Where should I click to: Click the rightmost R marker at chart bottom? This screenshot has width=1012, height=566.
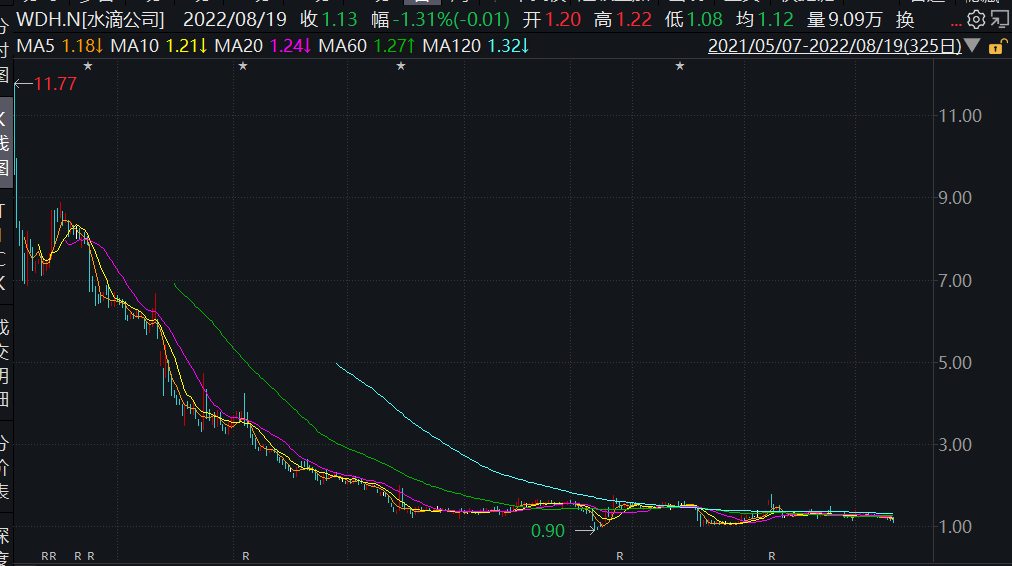coord(772,555)
